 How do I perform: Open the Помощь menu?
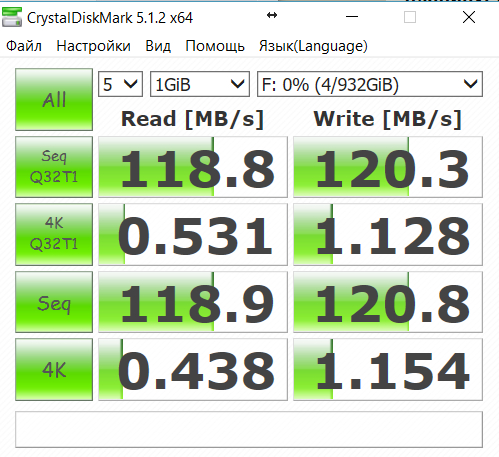coord(215,46)
